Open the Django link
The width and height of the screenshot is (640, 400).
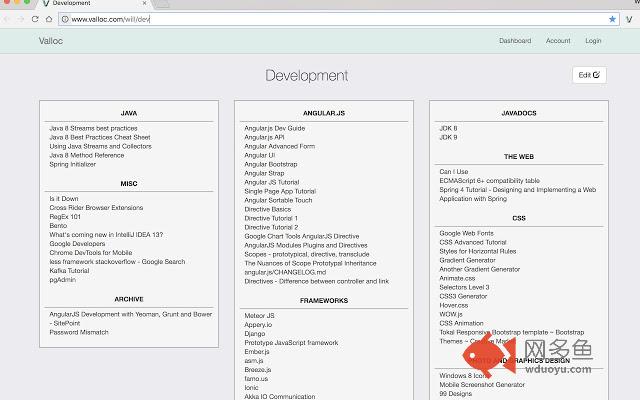tap(255, 333)
